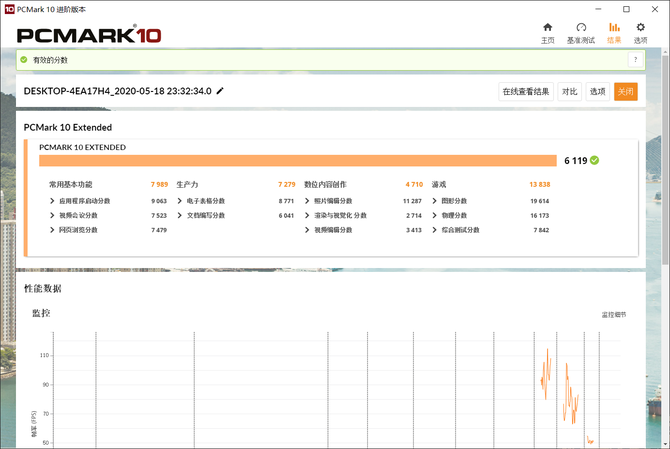The image size is (670, 449).
Task: Click the 数位内容创作 score 4 710
Action: click(x=414, y=184)
